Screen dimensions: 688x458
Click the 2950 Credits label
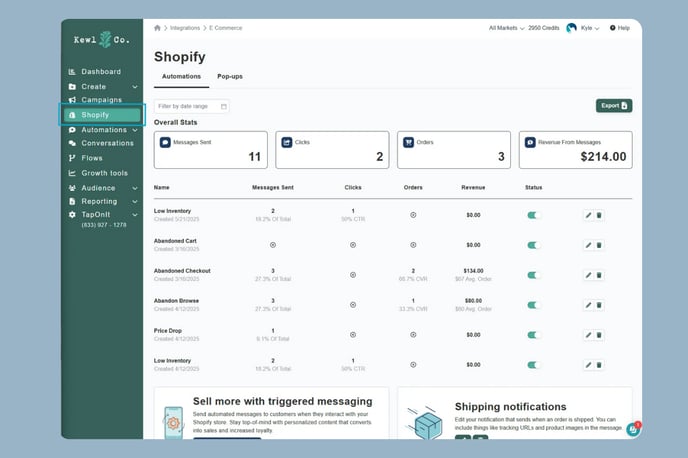click(544, 28)
